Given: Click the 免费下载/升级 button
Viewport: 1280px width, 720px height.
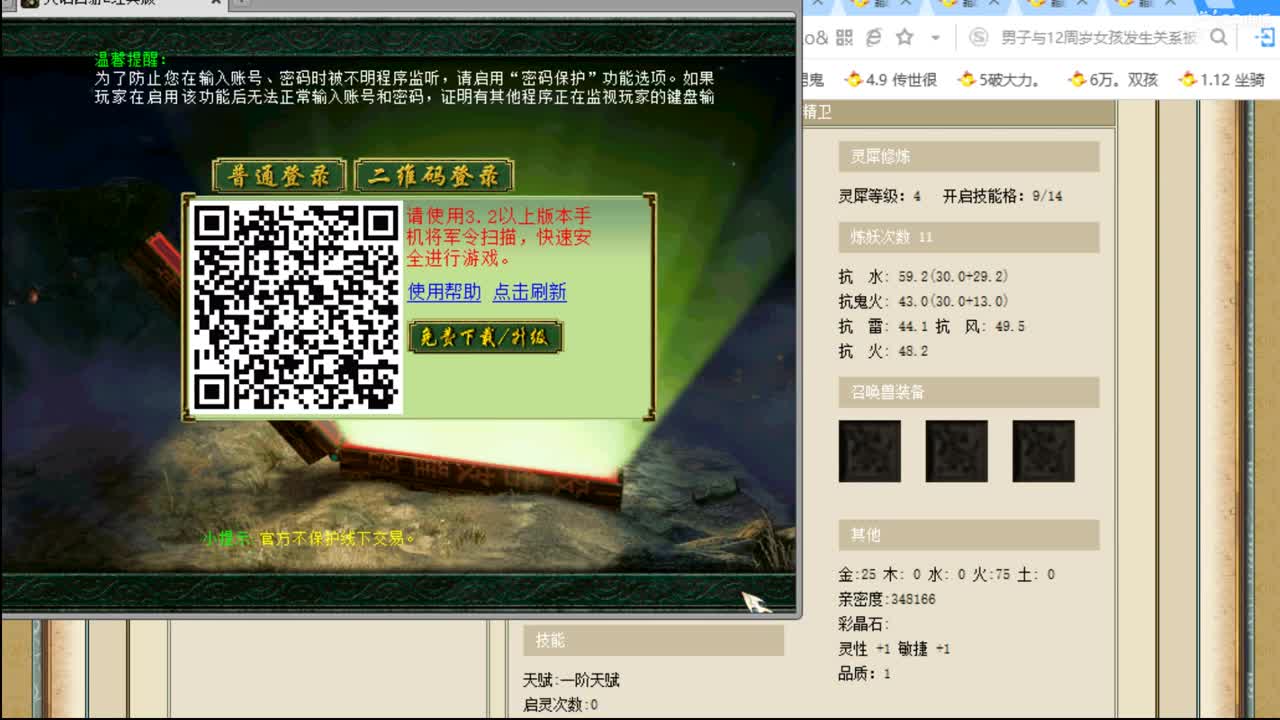Looking at the screenshot, I should click(486, 337).
